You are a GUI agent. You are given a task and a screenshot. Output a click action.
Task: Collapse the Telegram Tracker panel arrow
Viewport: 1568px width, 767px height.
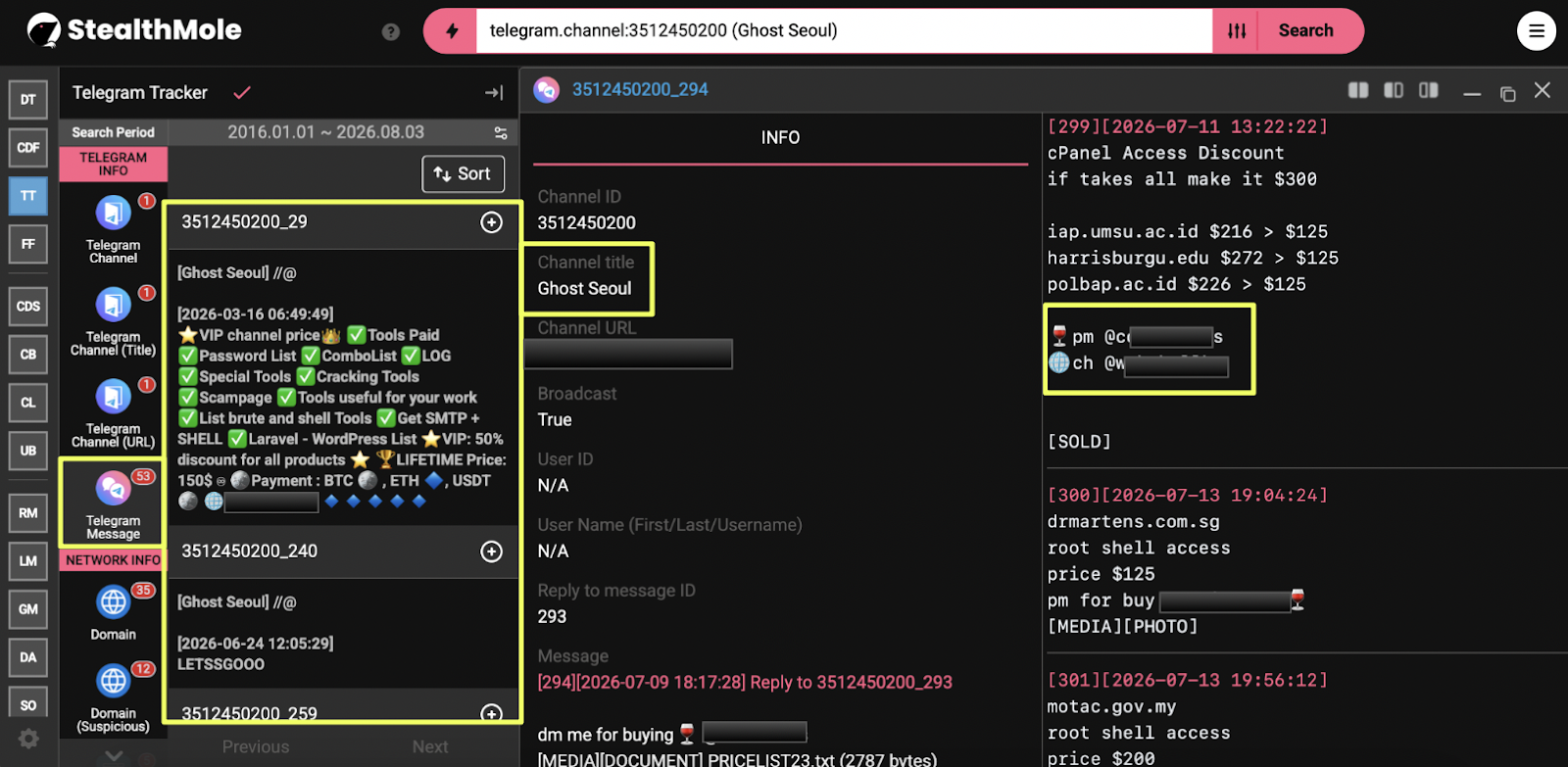point(494,93)
